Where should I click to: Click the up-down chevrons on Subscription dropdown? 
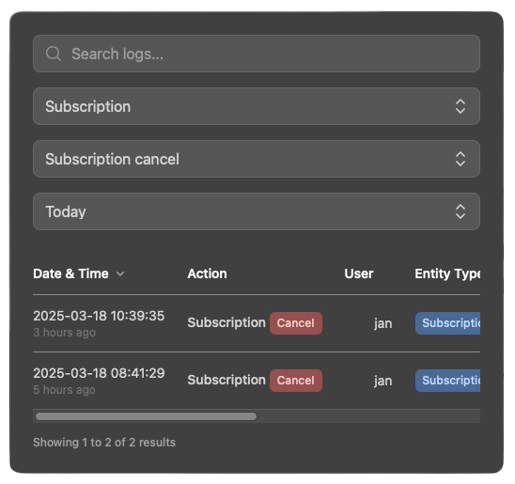pos(460,106)
